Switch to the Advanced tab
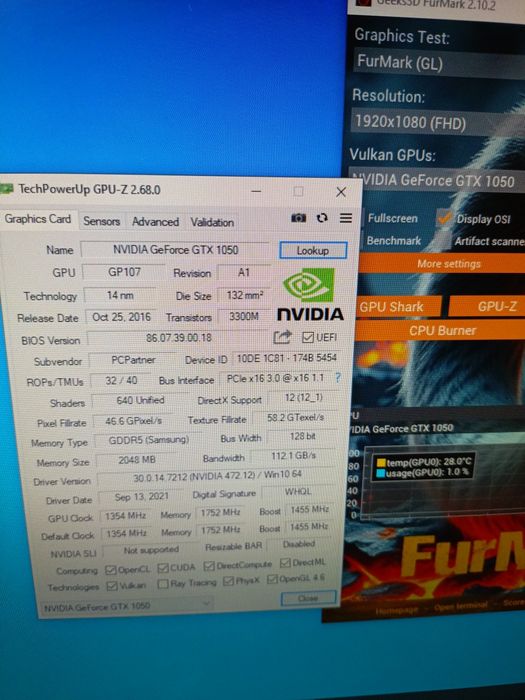The image size is (525, 700). click(x=155, y=221)
